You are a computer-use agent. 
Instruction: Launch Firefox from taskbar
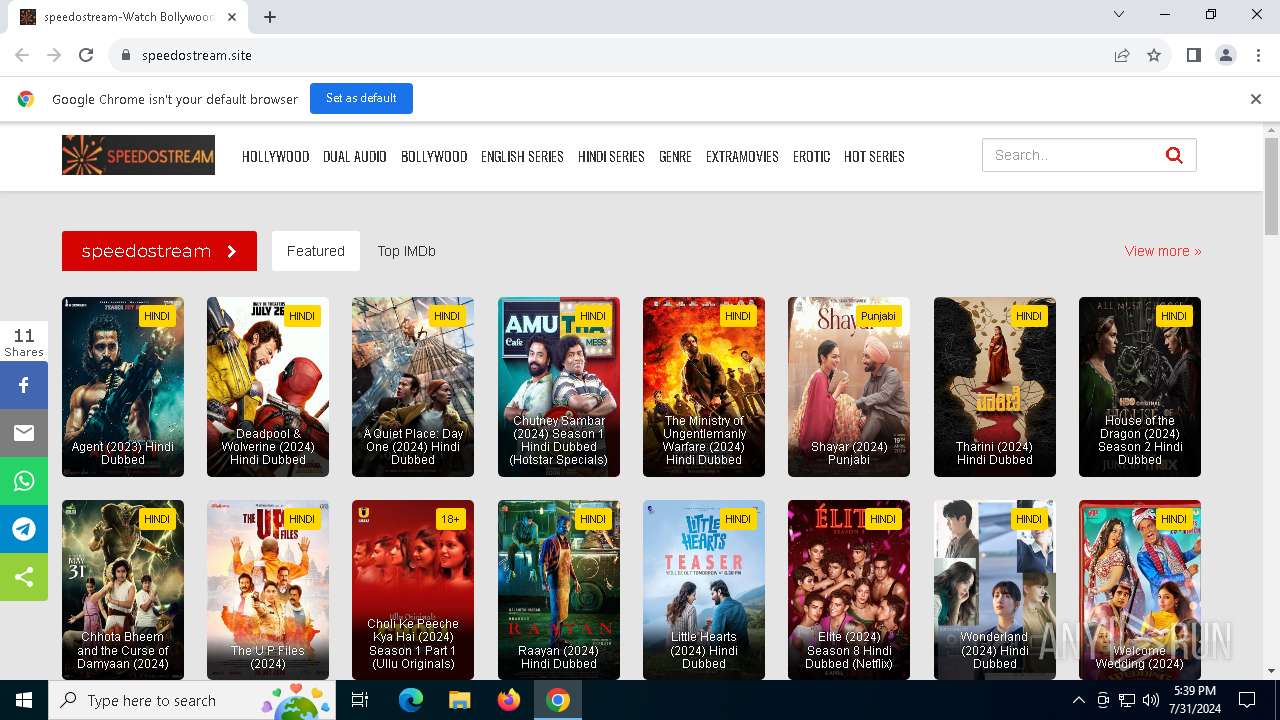point(509,700)
